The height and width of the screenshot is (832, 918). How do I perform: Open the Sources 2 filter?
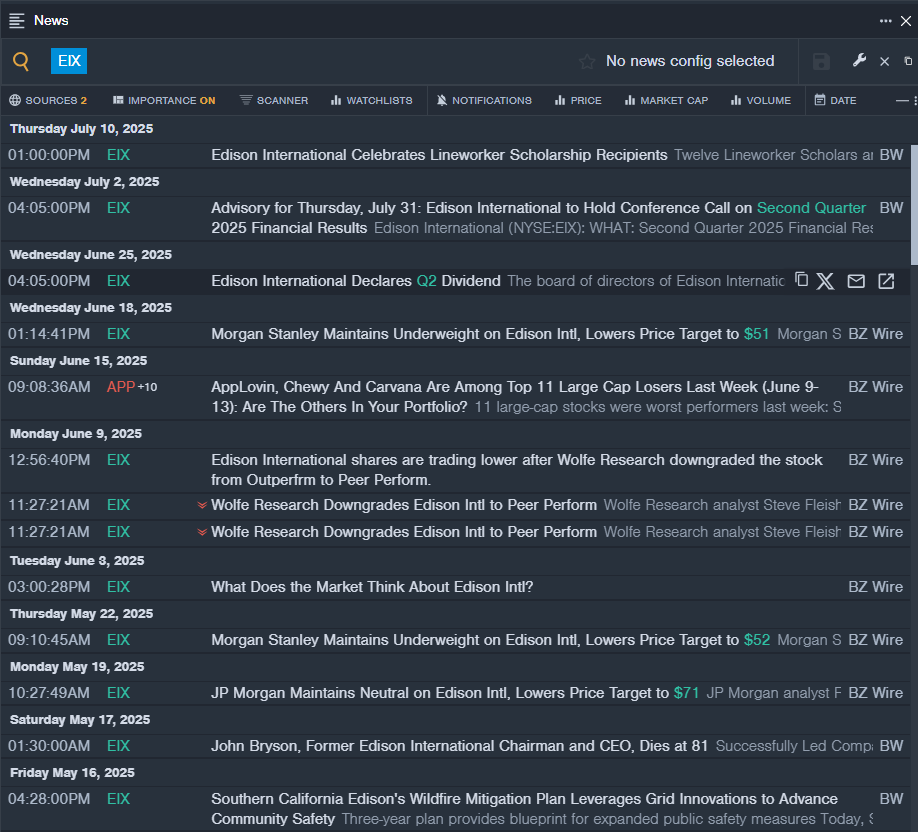(49, 100)
